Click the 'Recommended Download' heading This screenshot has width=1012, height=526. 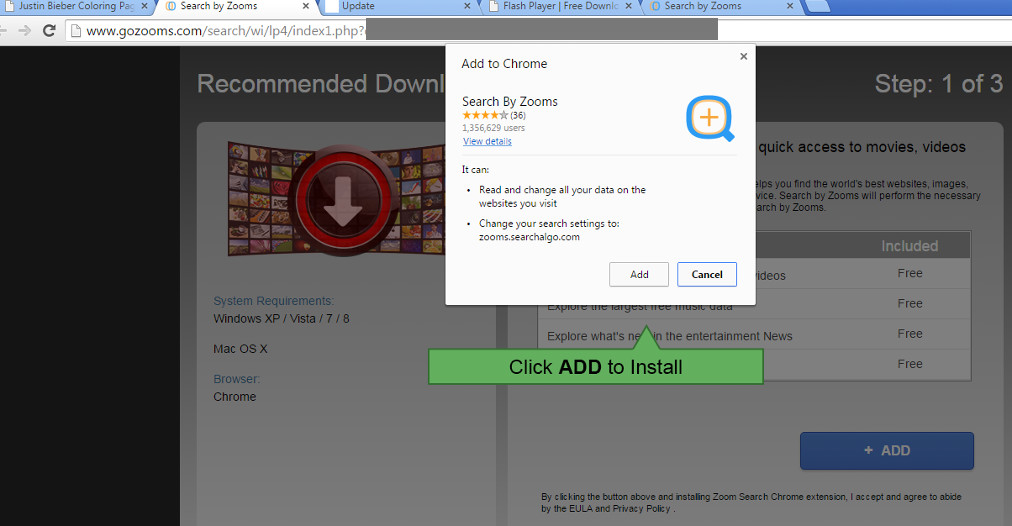click(x=321, y=84)
